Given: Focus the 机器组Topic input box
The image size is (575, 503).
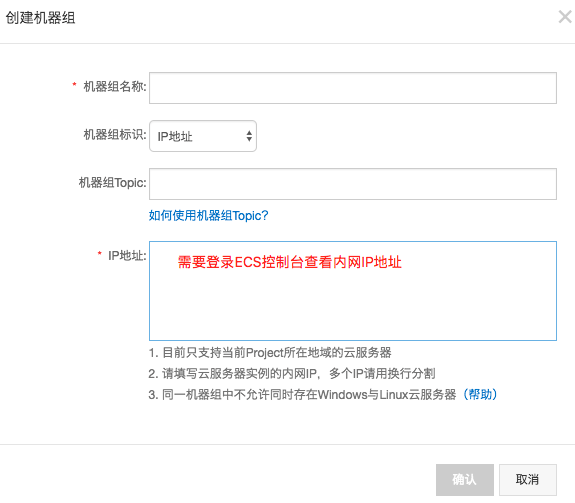Looking at the screenshot, I should 353,184.
